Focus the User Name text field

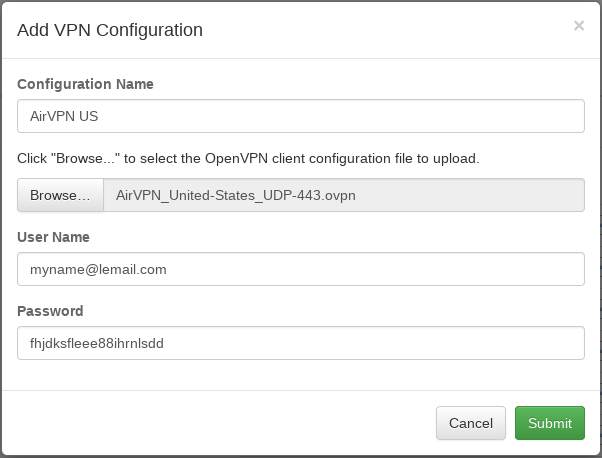tap(300, 269)
